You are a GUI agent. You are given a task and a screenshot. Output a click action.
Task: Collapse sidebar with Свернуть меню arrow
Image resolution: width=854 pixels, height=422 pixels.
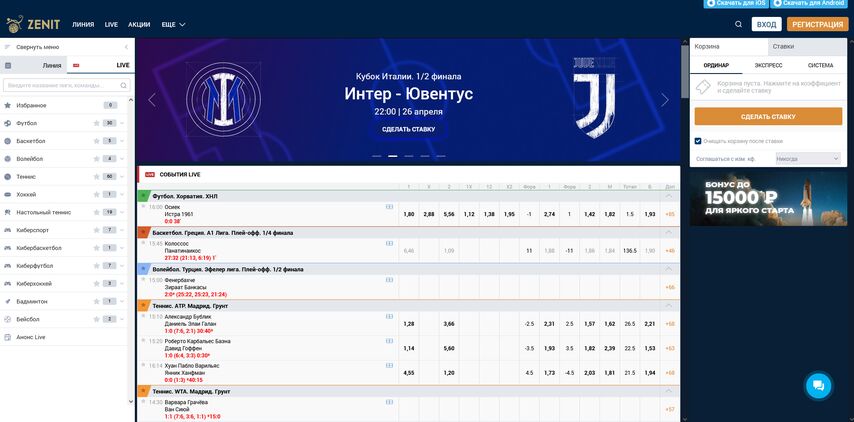126,47
